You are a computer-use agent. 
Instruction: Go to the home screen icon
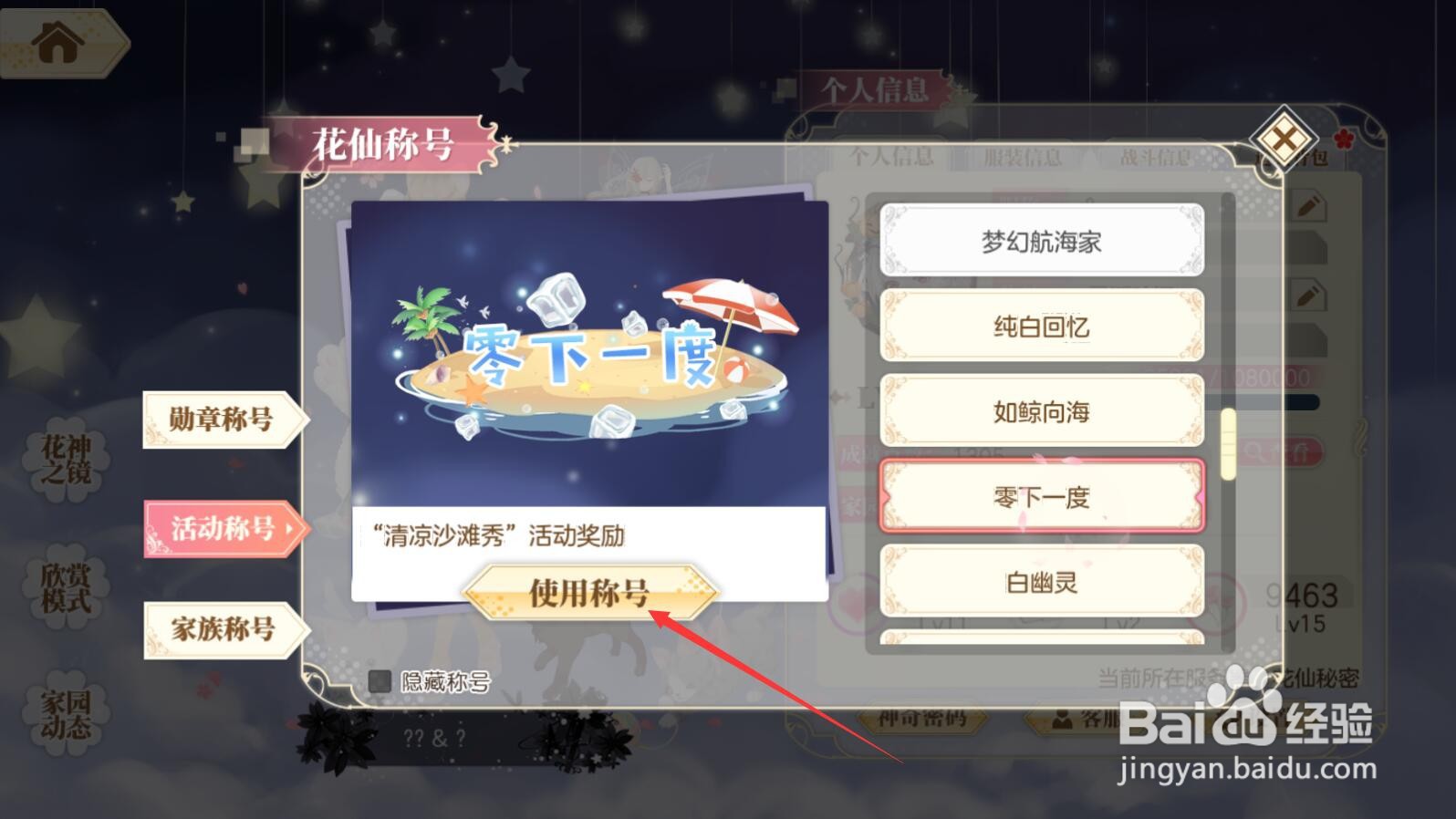coord(59,42)
